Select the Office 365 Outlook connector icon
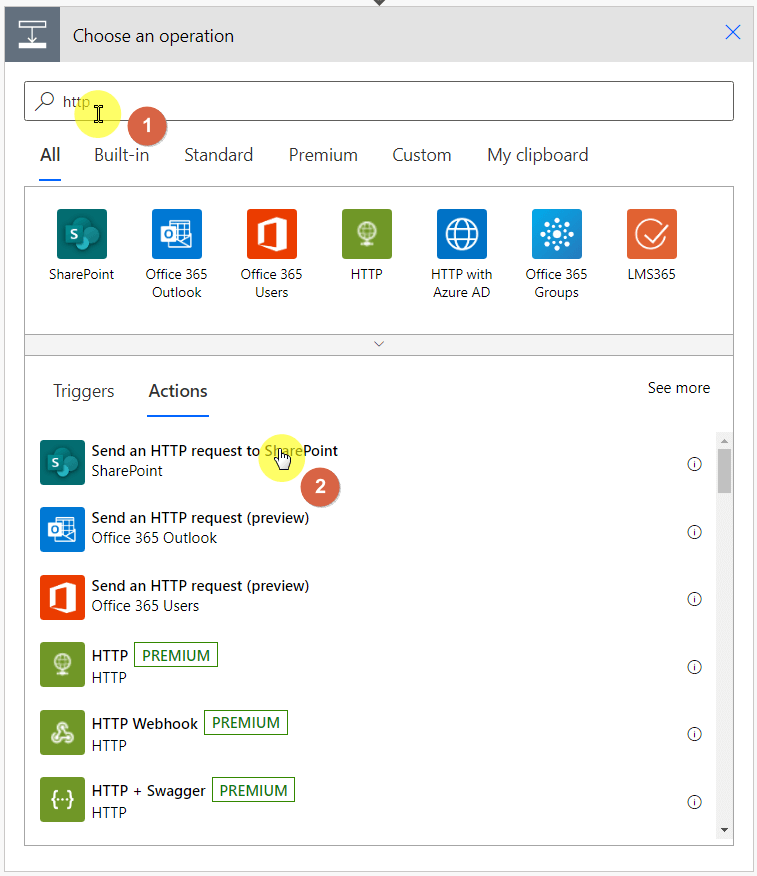The width and height of the screenshot is (757, 876). click(x=177, y=234)
